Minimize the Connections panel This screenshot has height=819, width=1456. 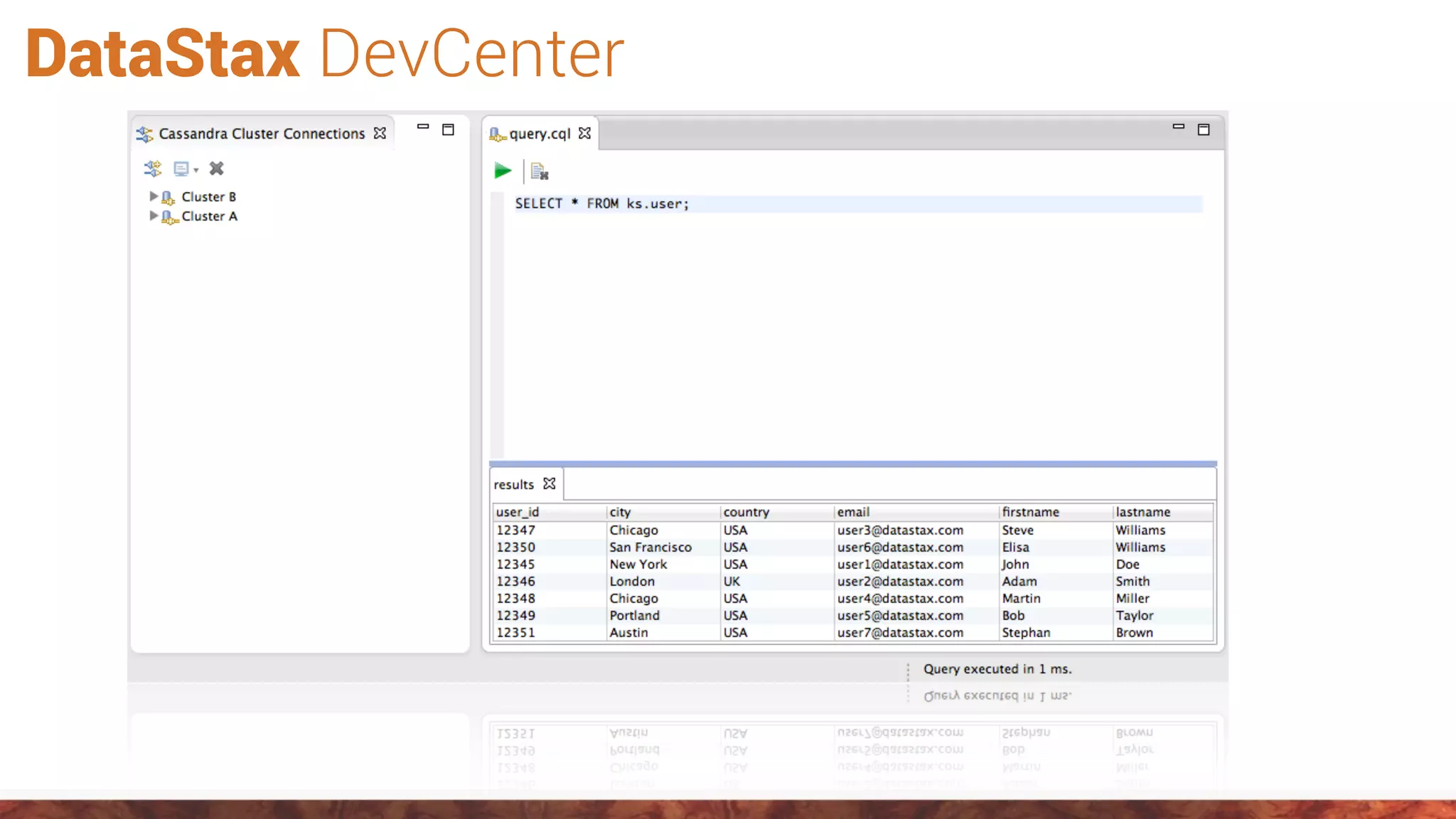point(423,127)
